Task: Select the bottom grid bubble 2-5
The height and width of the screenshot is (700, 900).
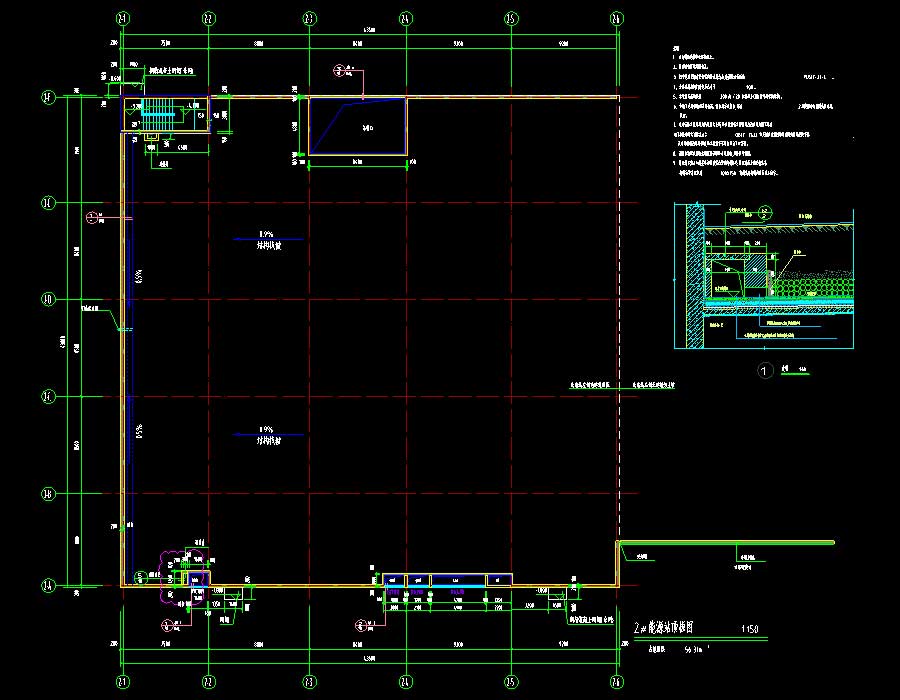Action: click(x=511, y=682)
